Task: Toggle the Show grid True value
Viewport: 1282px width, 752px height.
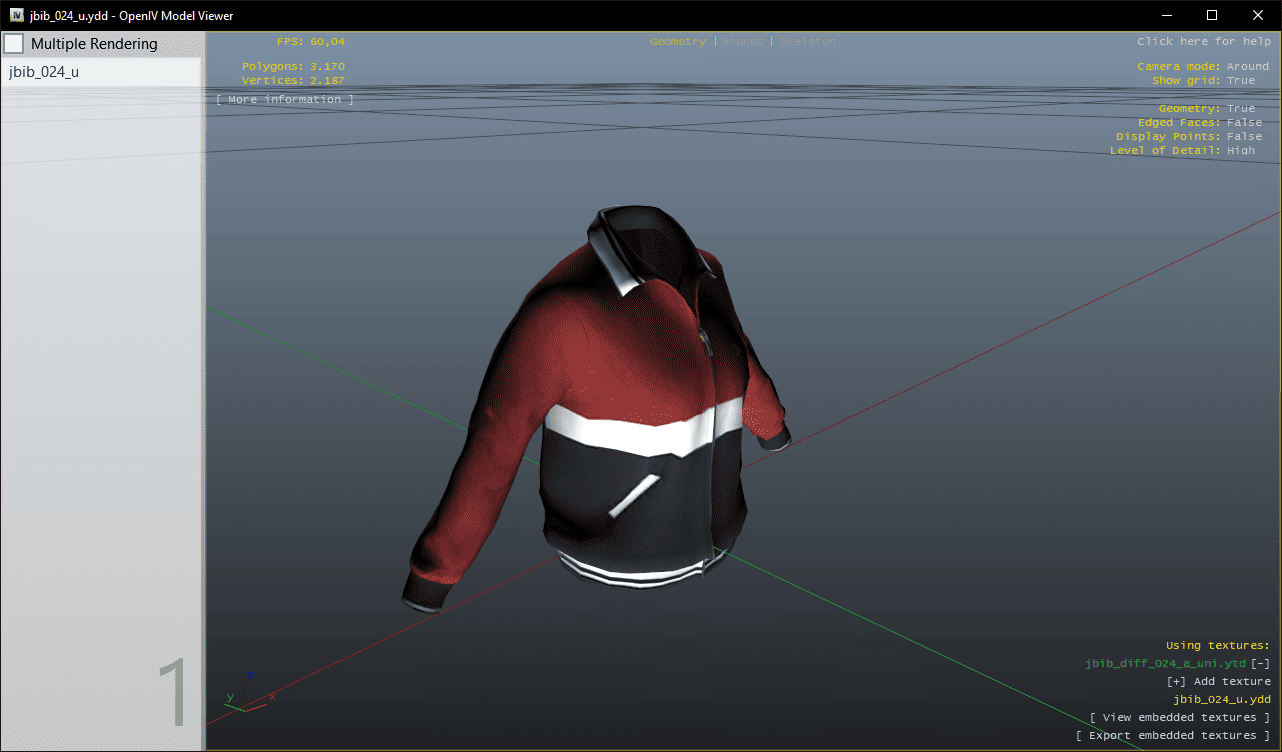Action: click(1240, 80)
